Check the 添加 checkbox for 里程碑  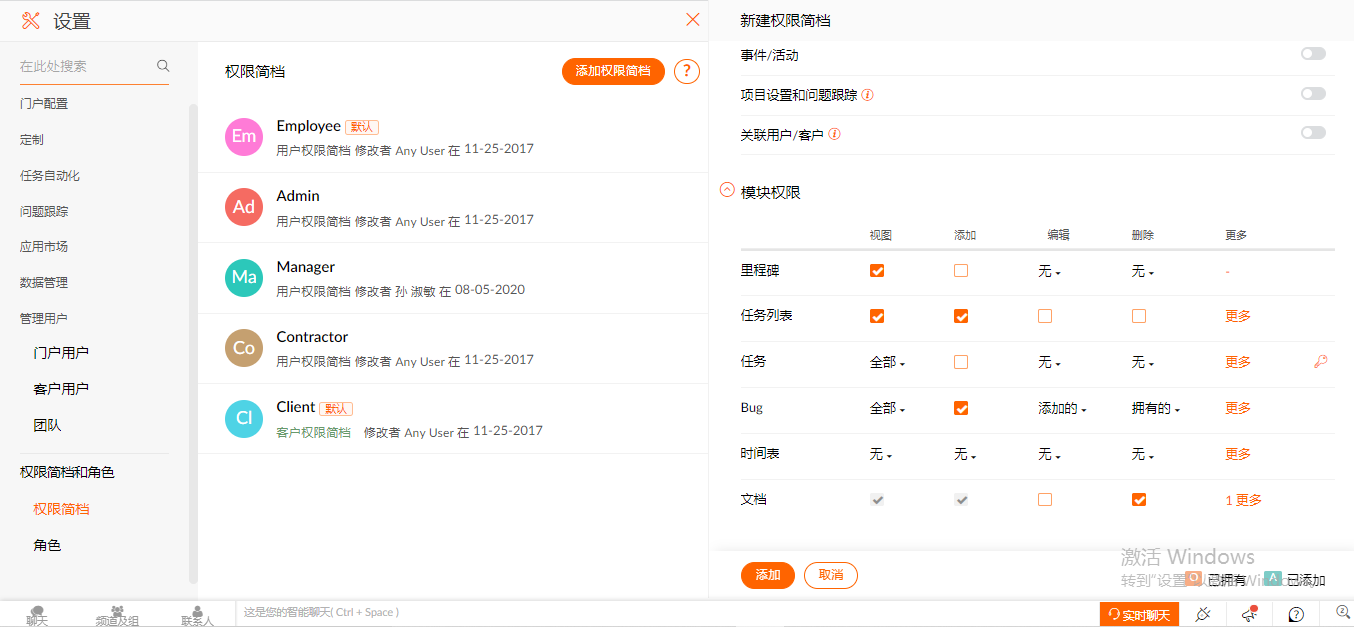click(961, 271)
